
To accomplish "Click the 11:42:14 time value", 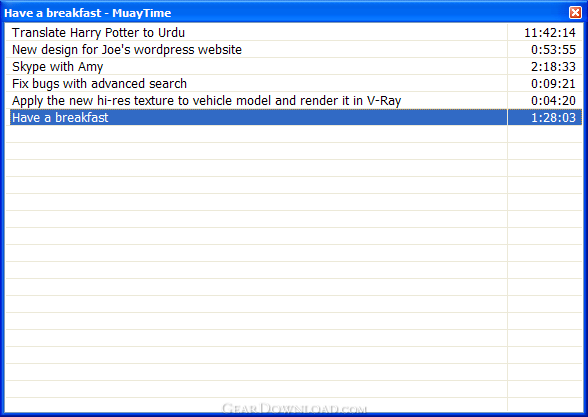I will point(550,33).
